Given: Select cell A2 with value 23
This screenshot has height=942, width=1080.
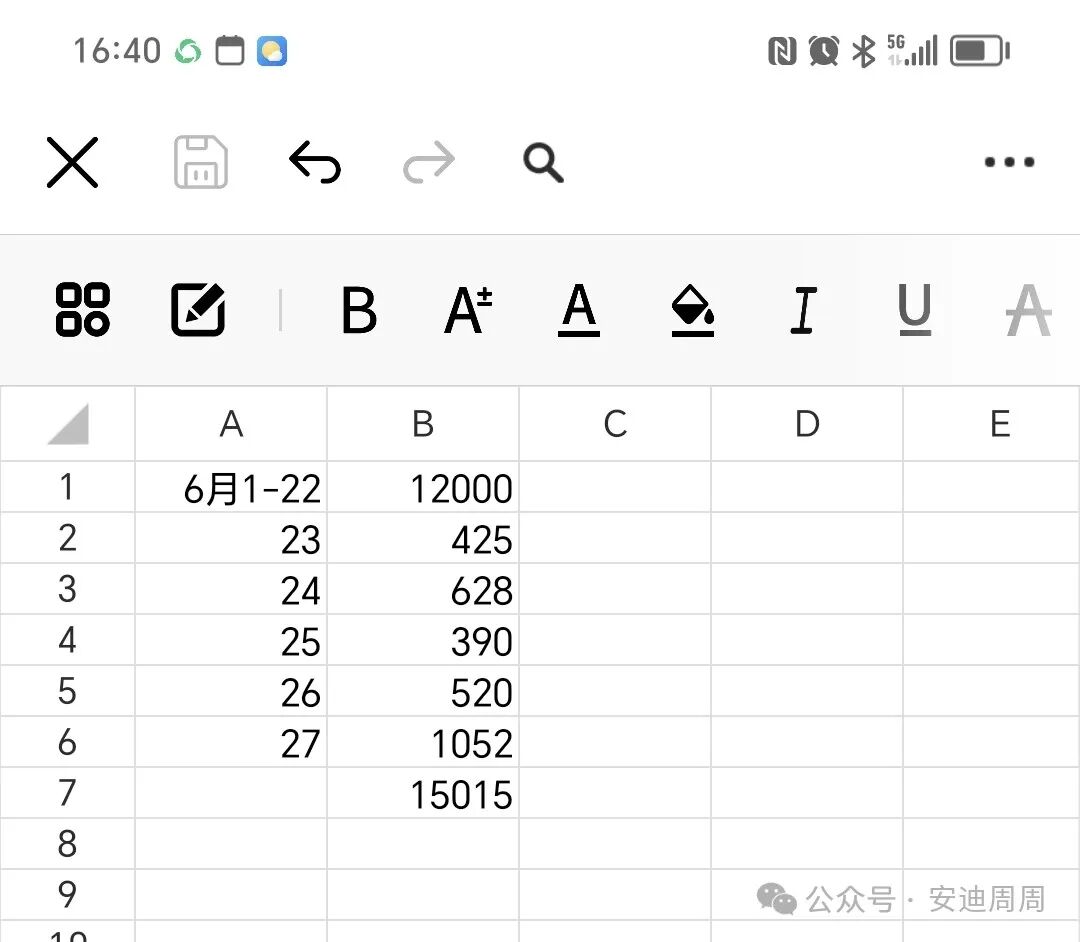Looking at the screenshot, I should (231, 538).
